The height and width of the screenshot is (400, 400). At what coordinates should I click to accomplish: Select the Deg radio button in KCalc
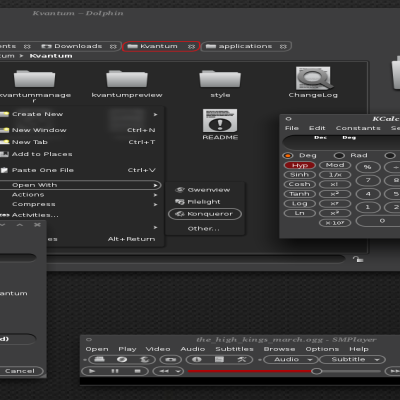288,156
